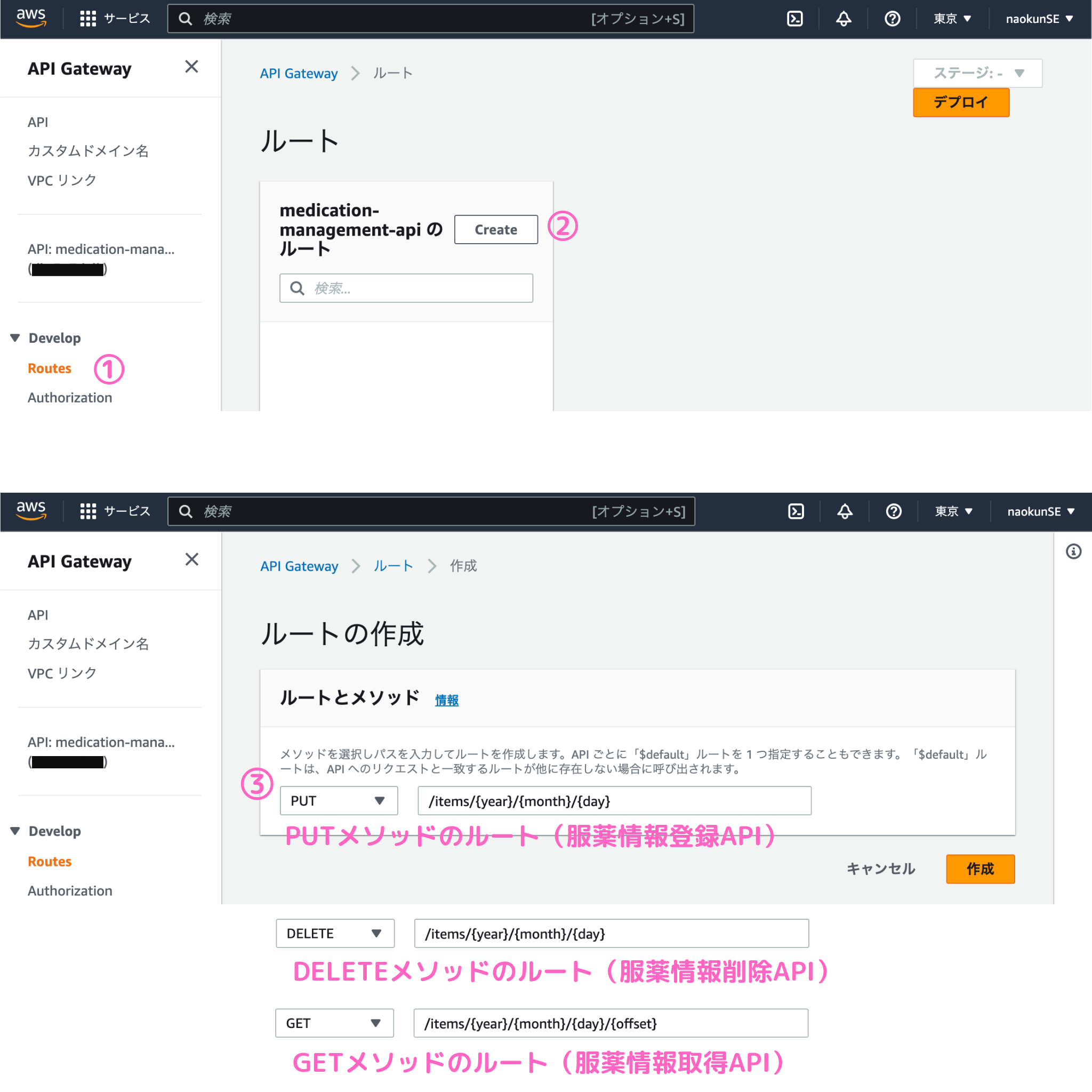1092x1092 pixels.
Task: Collapse the Develop section in the top sidebar
Action: tap(15, 338)
